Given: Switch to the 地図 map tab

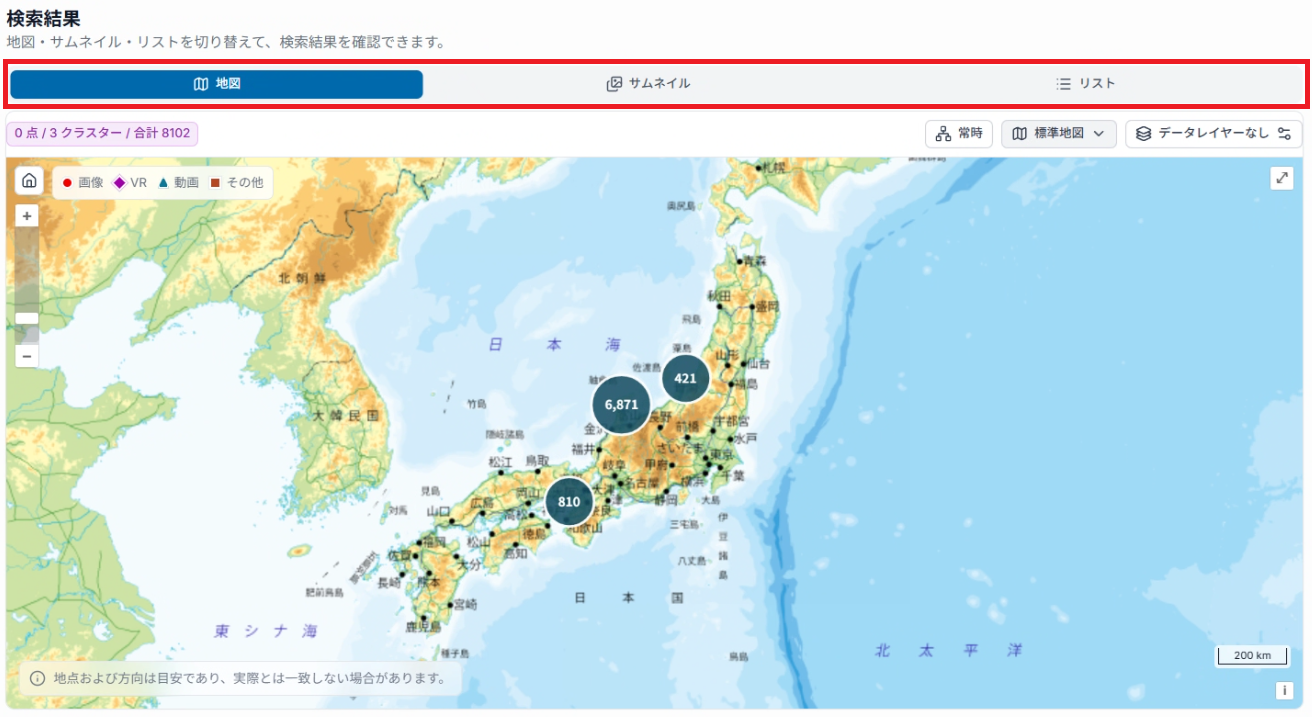Looking at the screenshot, I should tap(217, 84).
